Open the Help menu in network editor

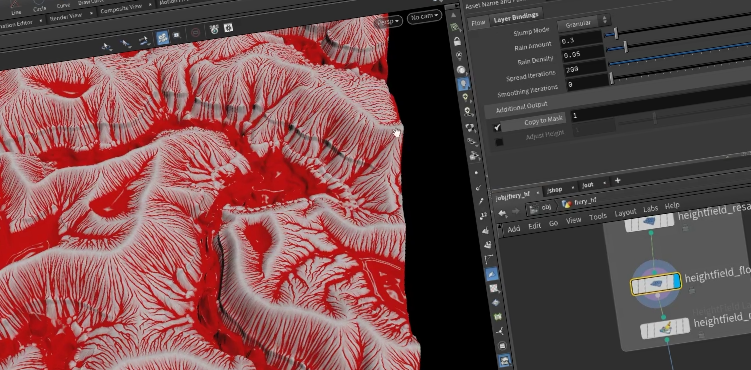click(x=672, y=205)
